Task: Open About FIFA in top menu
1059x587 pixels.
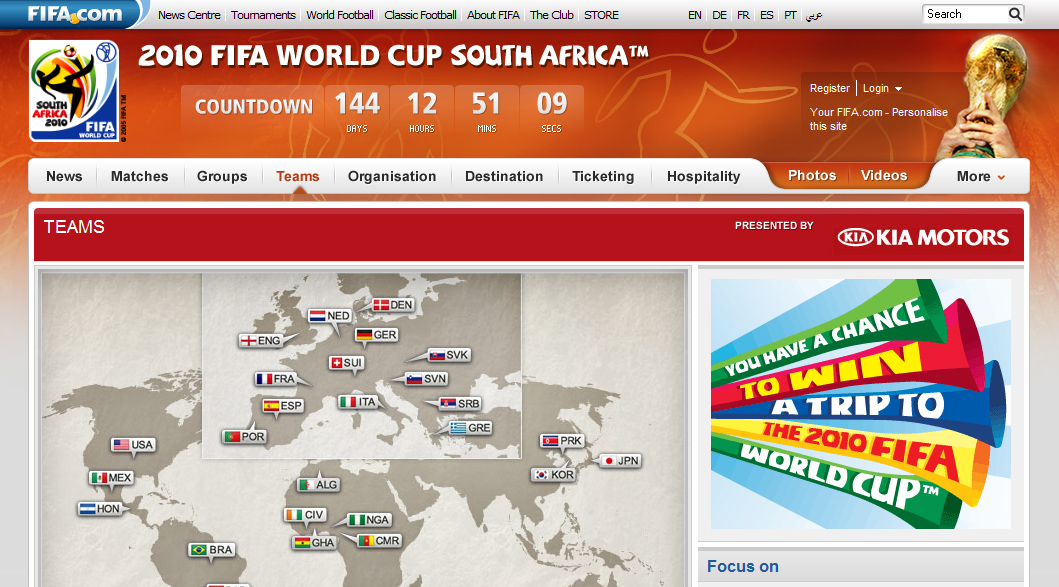Action: [493, 15]
